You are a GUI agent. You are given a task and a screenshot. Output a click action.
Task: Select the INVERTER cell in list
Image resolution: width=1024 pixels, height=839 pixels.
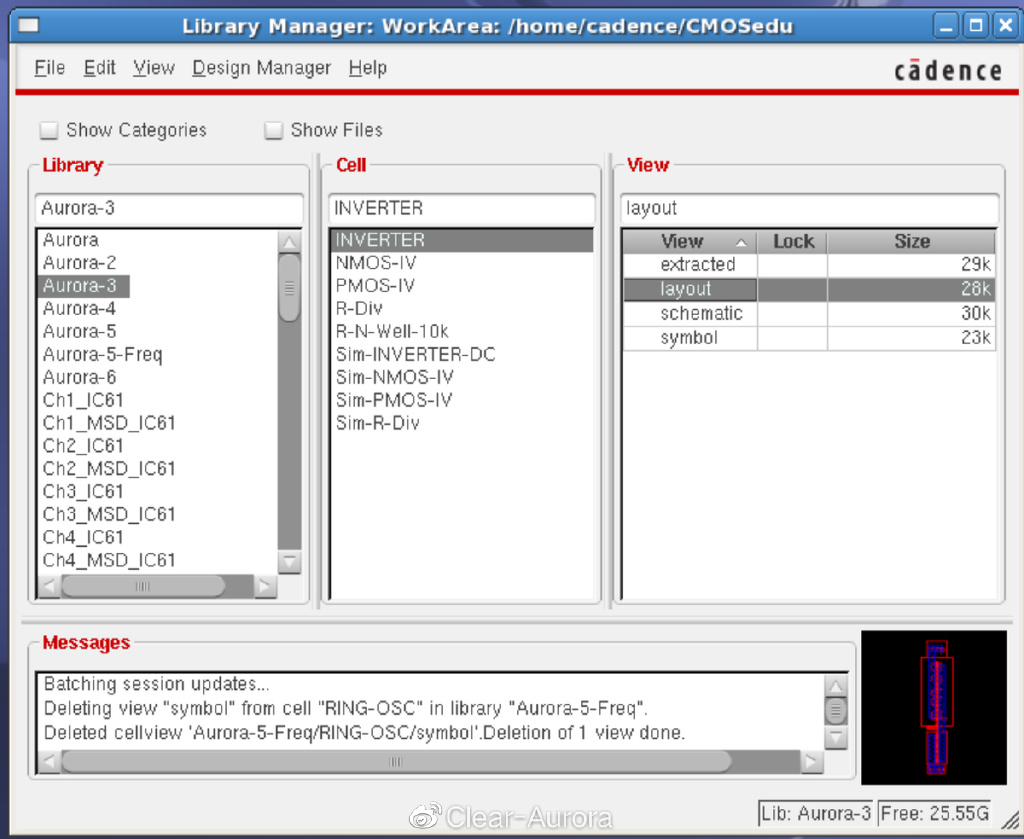click(462, 240)
